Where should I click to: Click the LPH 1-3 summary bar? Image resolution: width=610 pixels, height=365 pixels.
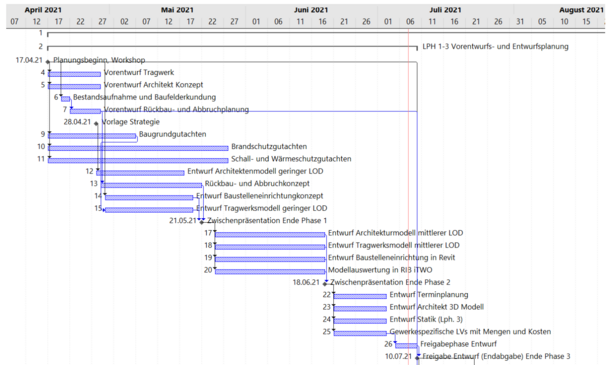point(232,47)
